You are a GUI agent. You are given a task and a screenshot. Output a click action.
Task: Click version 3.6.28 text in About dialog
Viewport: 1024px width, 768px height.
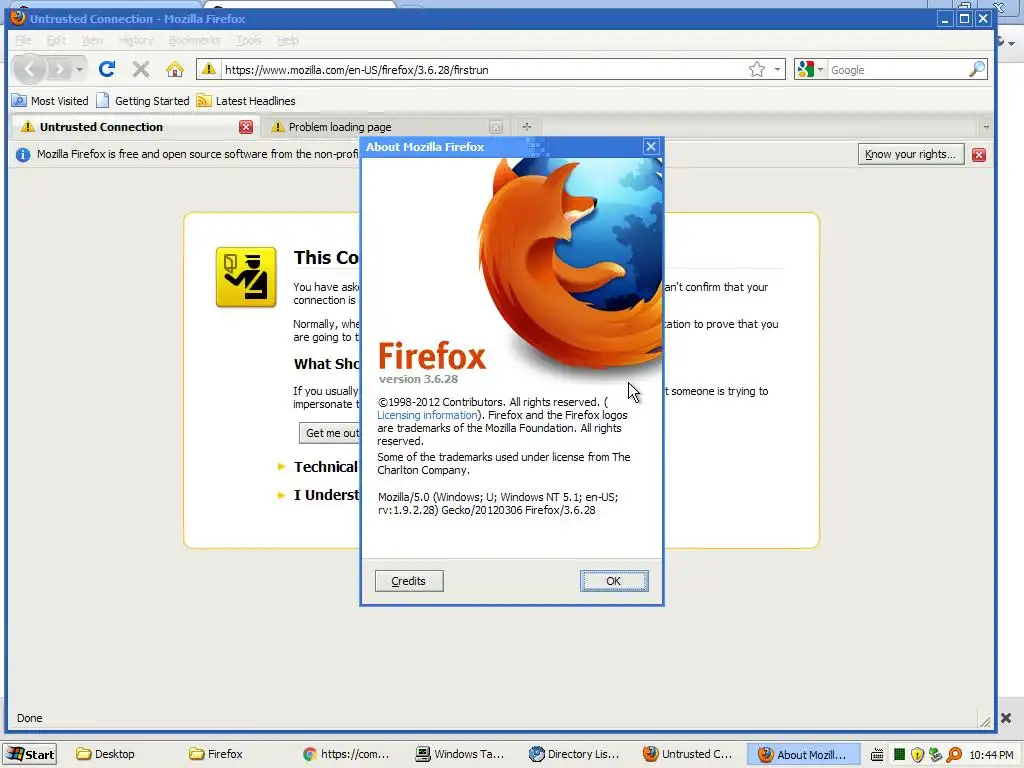click(418, 379)
